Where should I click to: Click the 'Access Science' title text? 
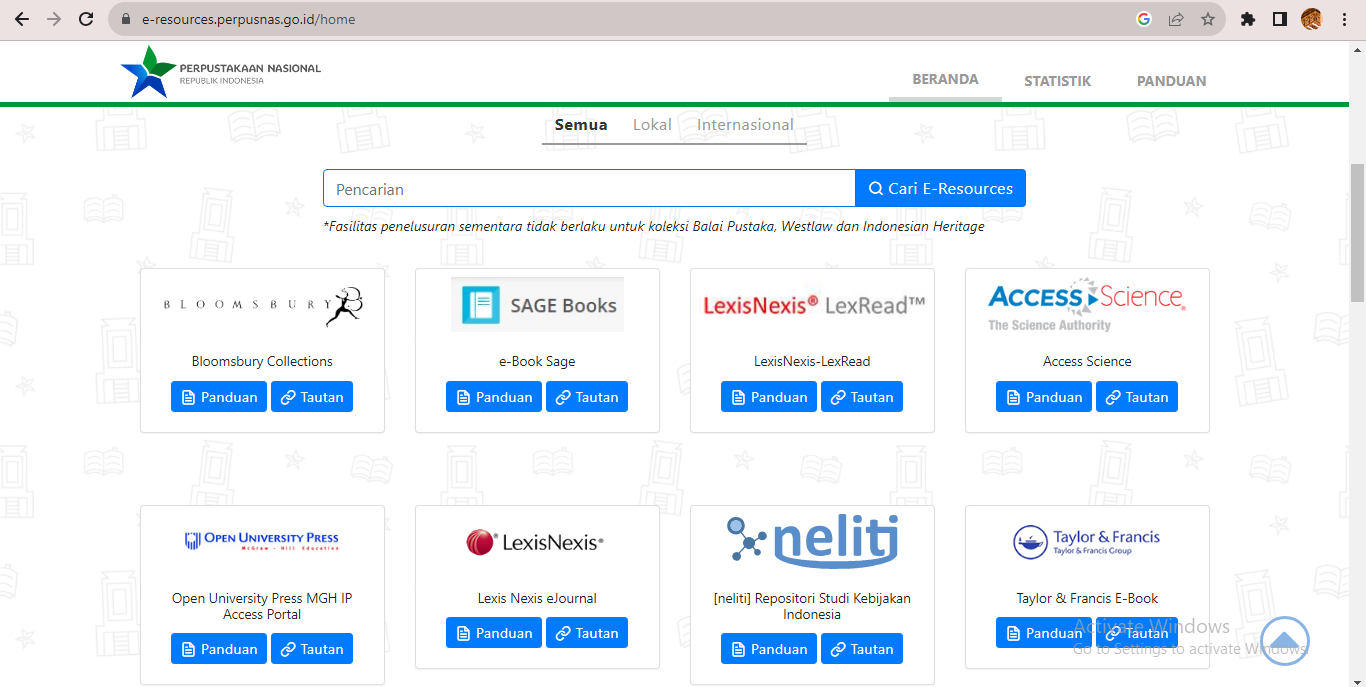[1087, 361]
